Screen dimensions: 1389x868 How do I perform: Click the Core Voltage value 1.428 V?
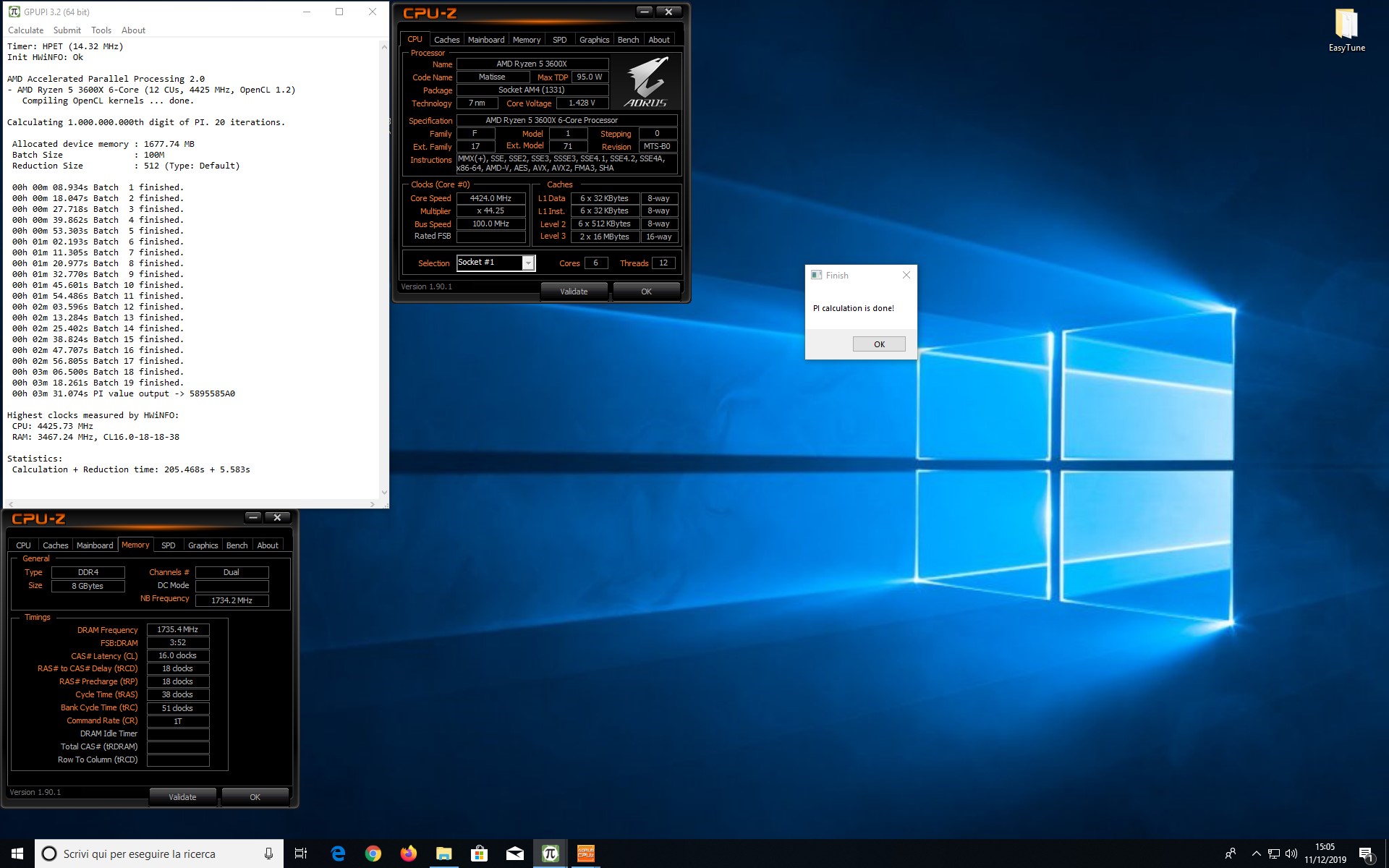point(582,103)
